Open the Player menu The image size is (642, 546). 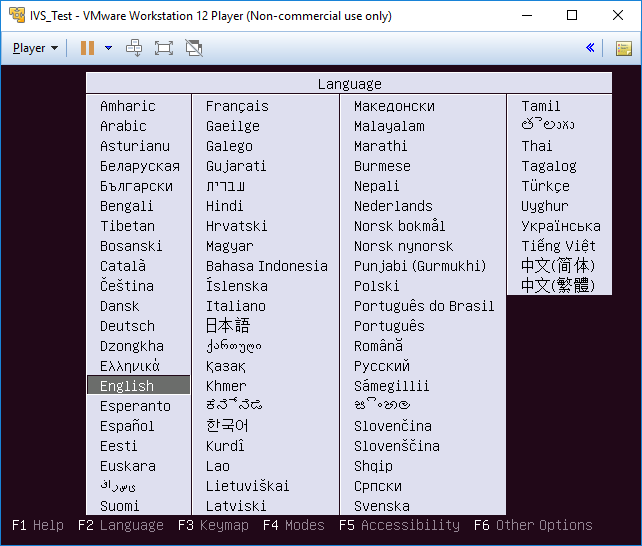[35, 48]
